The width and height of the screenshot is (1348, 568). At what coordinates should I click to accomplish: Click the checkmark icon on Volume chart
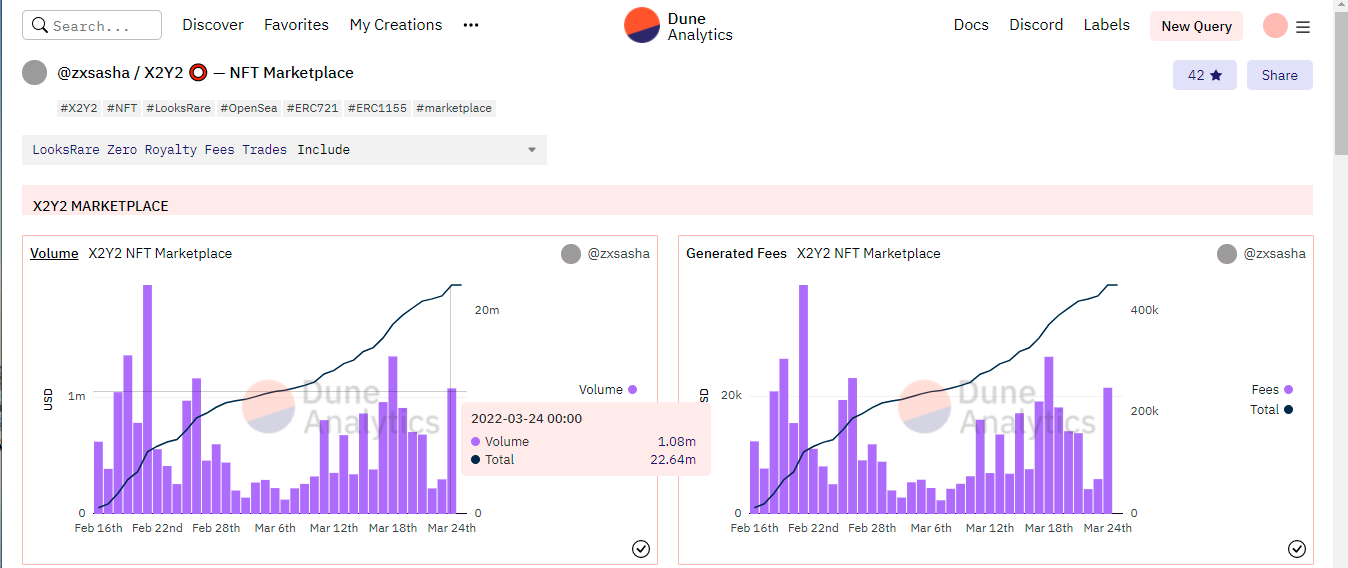(x=641, y=548)
